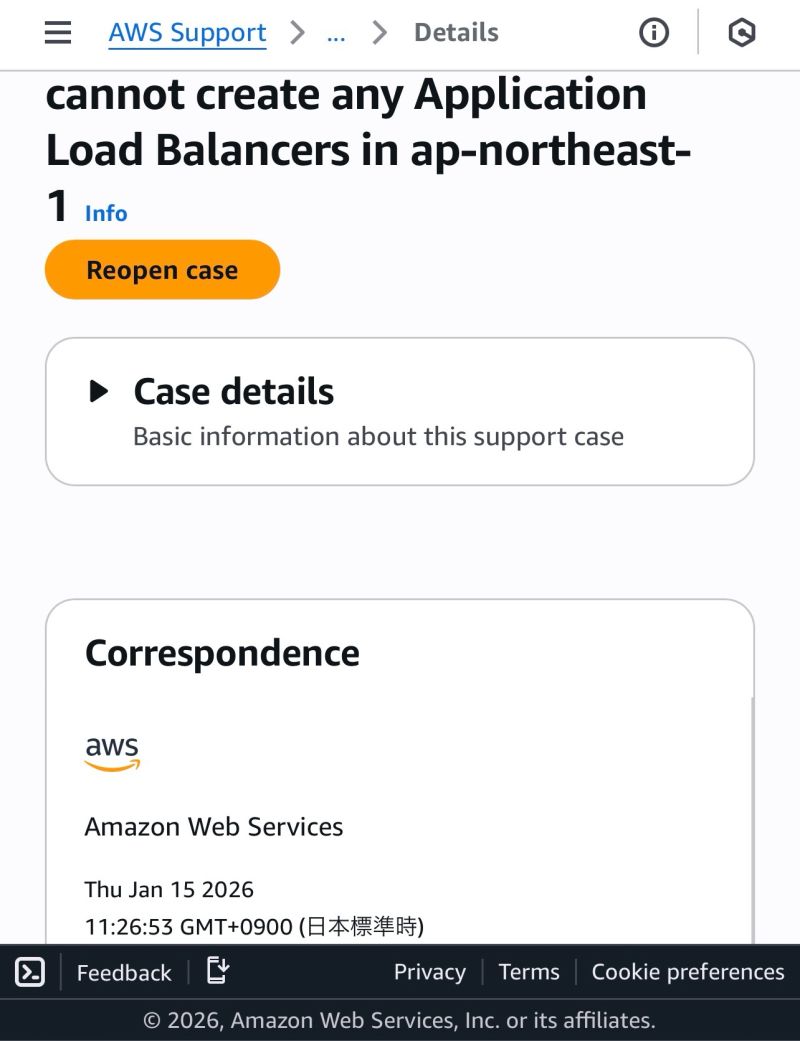Image resolution: width=800 pixels, height=1041 pixels.
Task: Open the Privacy link in the footer
Action: 429,971
